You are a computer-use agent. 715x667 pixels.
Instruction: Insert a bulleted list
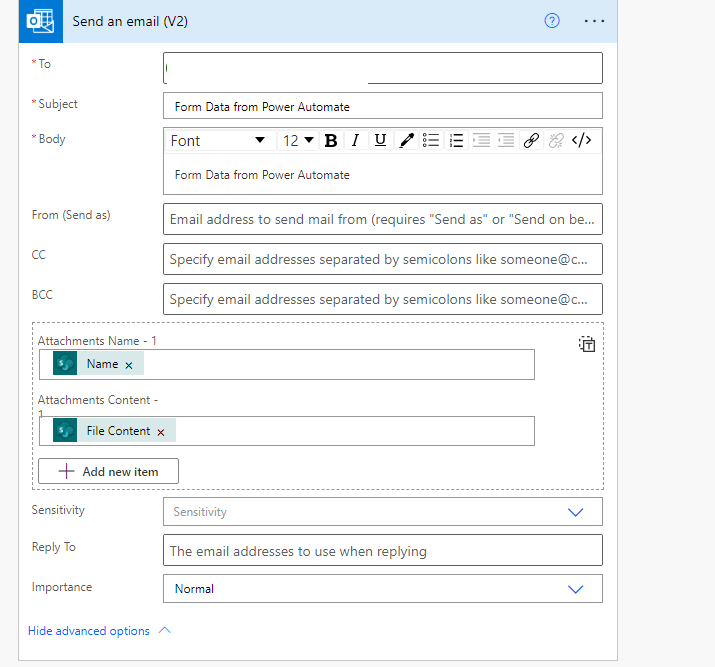pyautogui.click(x=431, y=141)
